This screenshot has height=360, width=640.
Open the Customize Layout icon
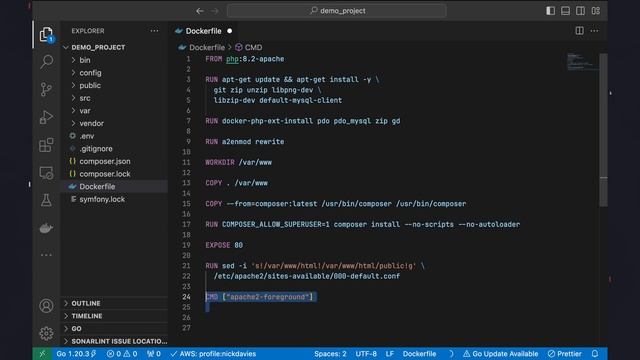596,11
